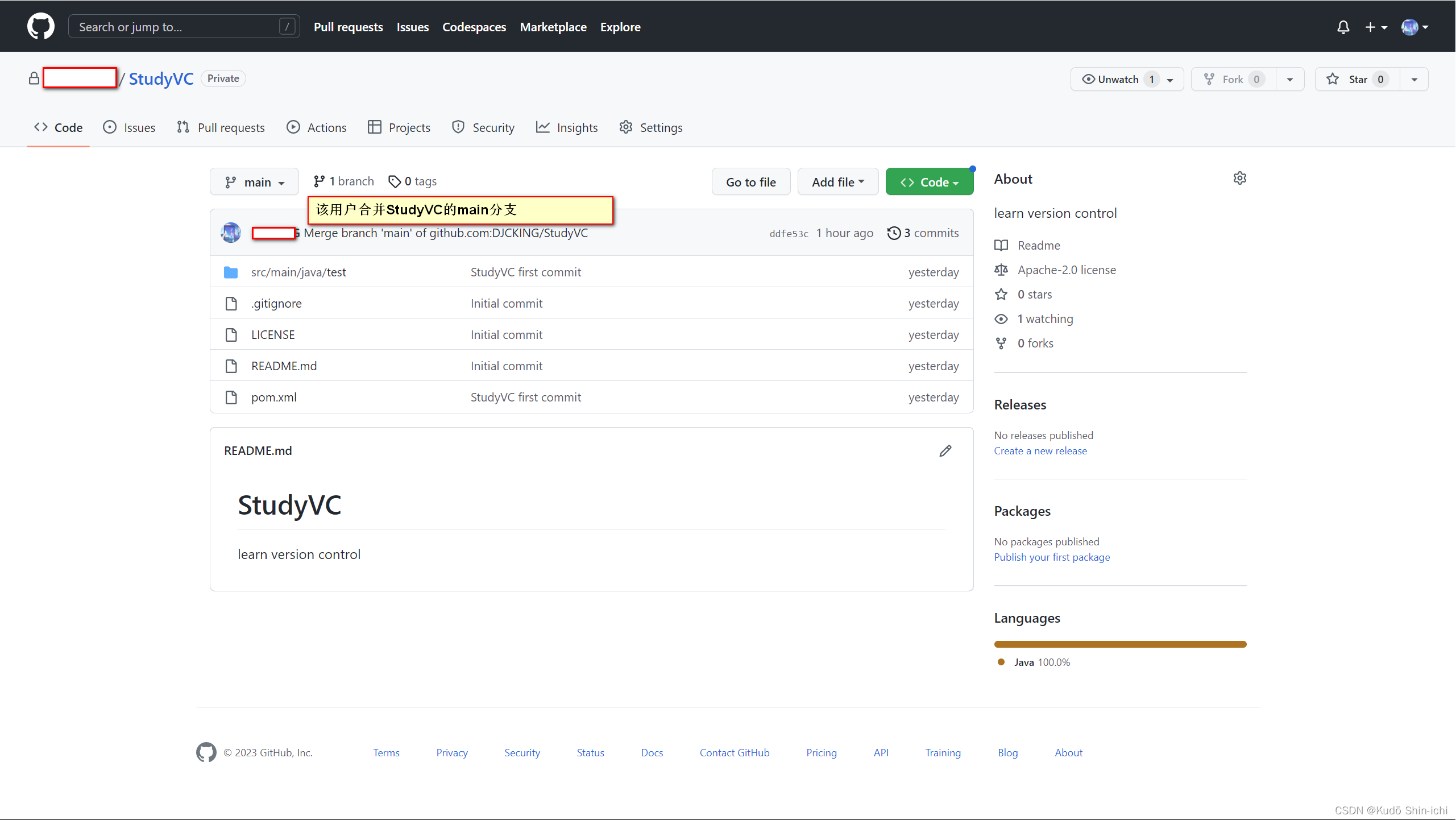Expand the Star lists dropdown arrow
The width and height of the screenshot is (1456, 820).
click(x=1413, y=79)
